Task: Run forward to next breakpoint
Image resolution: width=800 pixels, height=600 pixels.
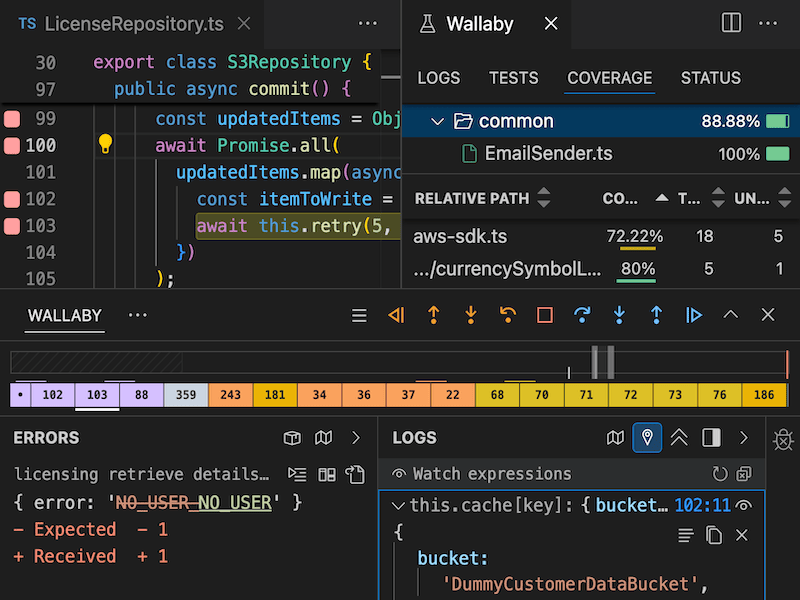Action: (693, 315)
